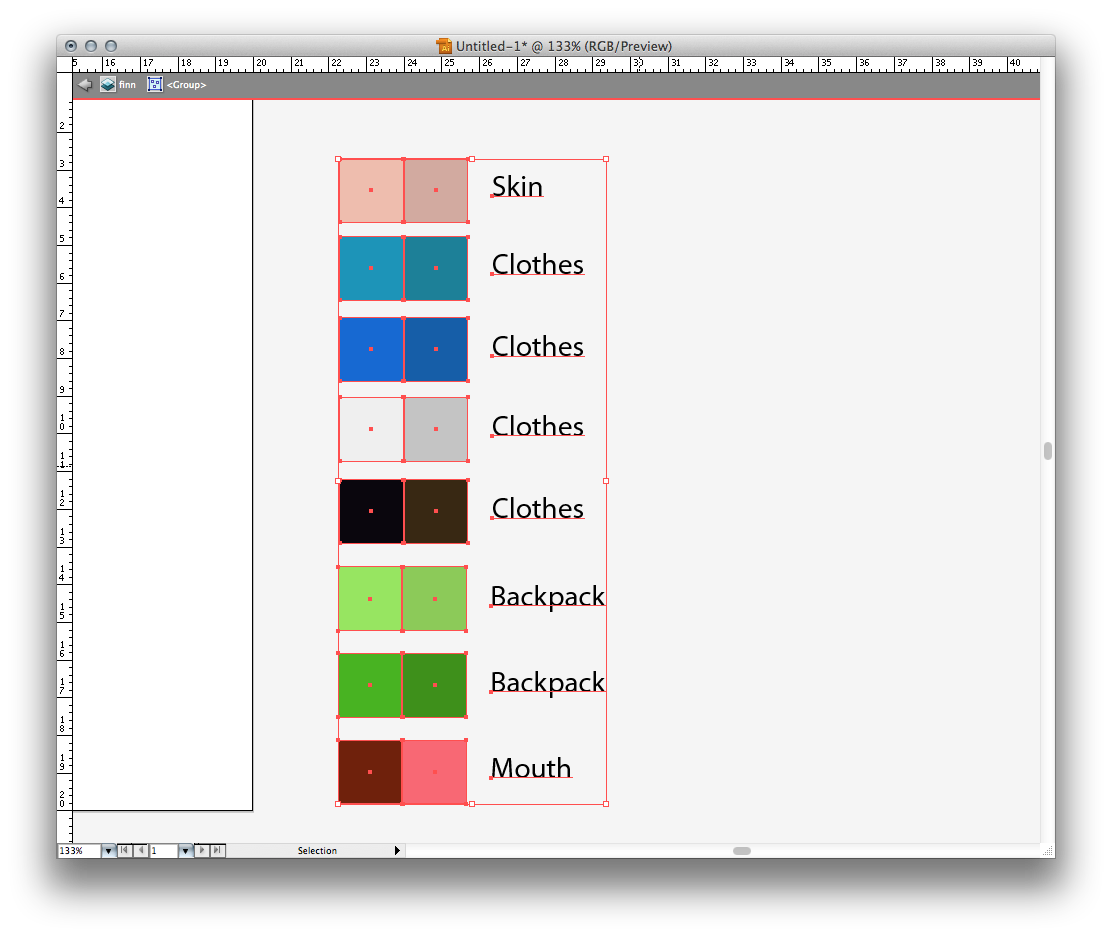
Task: Click the horizontal scrollbar thumb
Action: point(741,851)
